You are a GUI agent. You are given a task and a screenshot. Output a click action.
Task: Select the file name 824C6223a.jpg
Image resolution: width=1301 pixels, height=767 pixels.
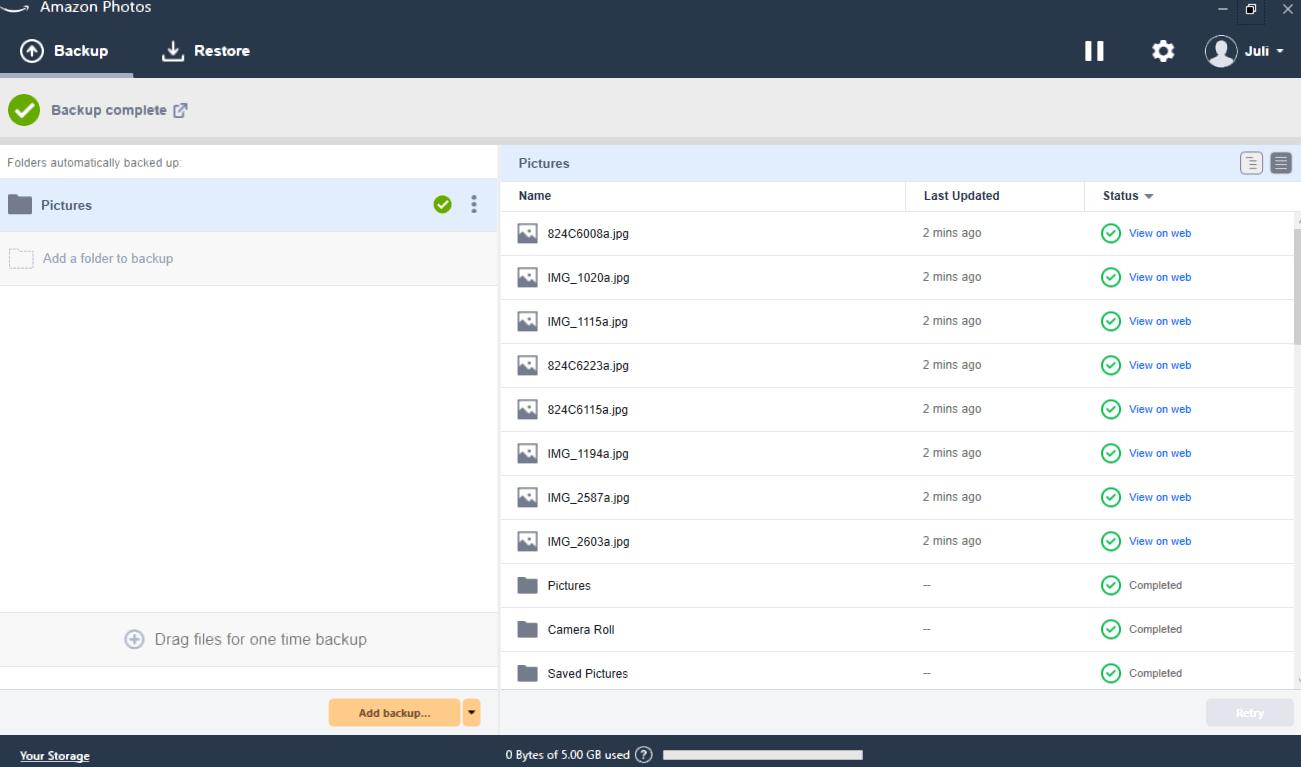[x=588, y=366]
